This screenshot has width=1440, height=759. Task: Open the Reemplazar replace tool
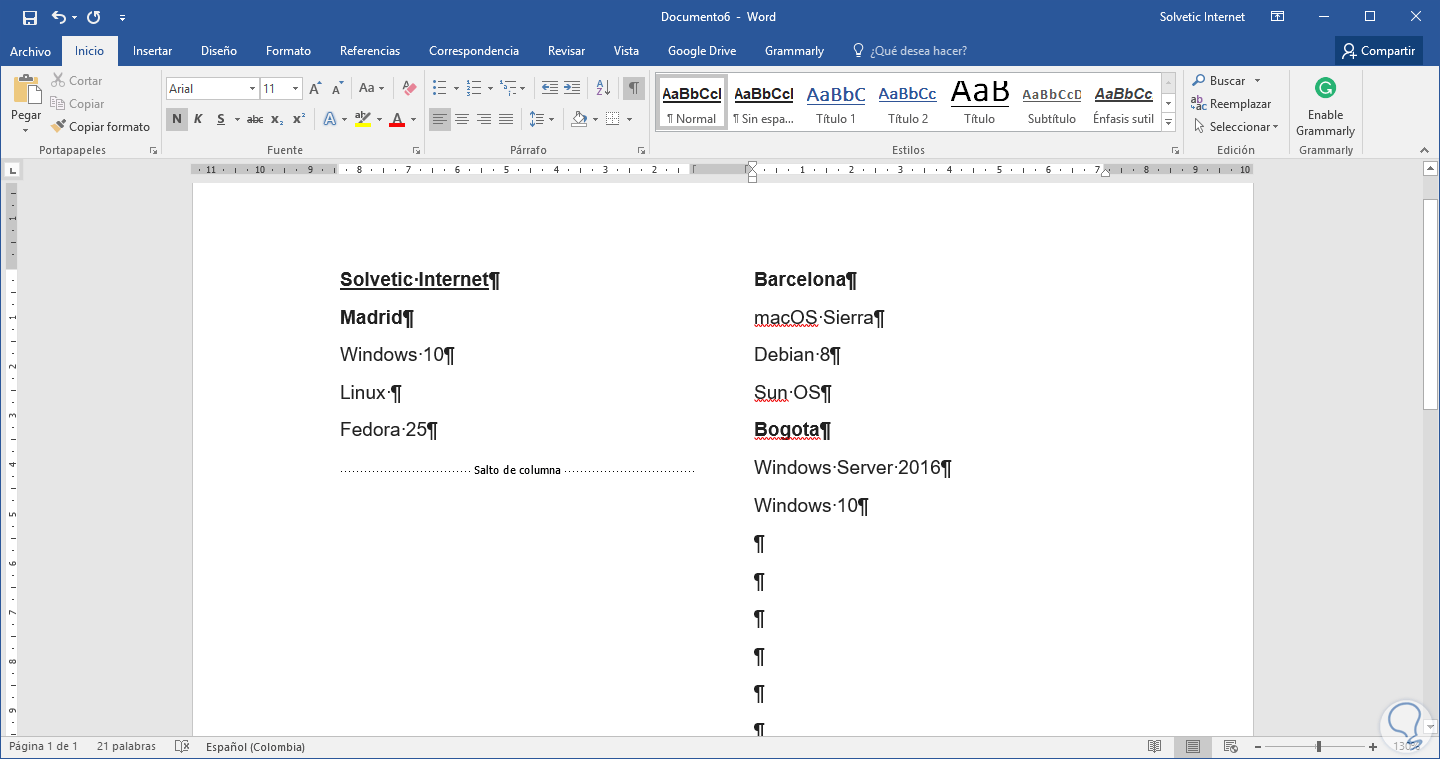[1231, 104]
